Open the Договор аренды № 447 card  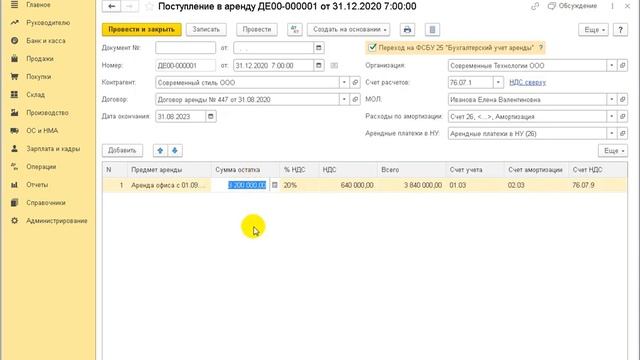coord(355,100)
